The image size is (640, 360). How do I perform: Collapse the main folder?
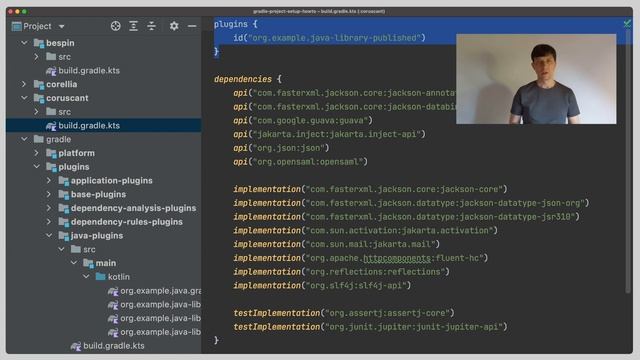point(73,263)
